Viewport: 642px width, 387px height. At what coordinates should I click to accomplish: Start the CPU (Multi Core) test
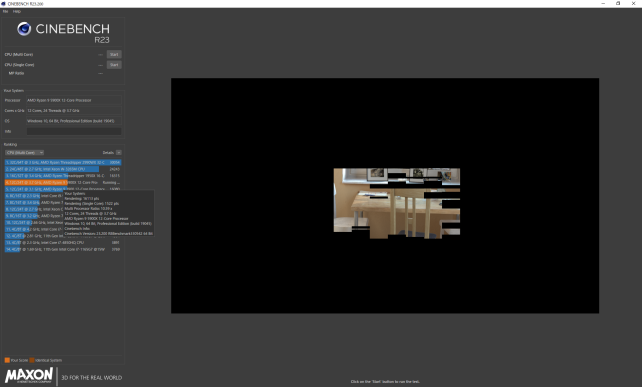pos(114,54)
